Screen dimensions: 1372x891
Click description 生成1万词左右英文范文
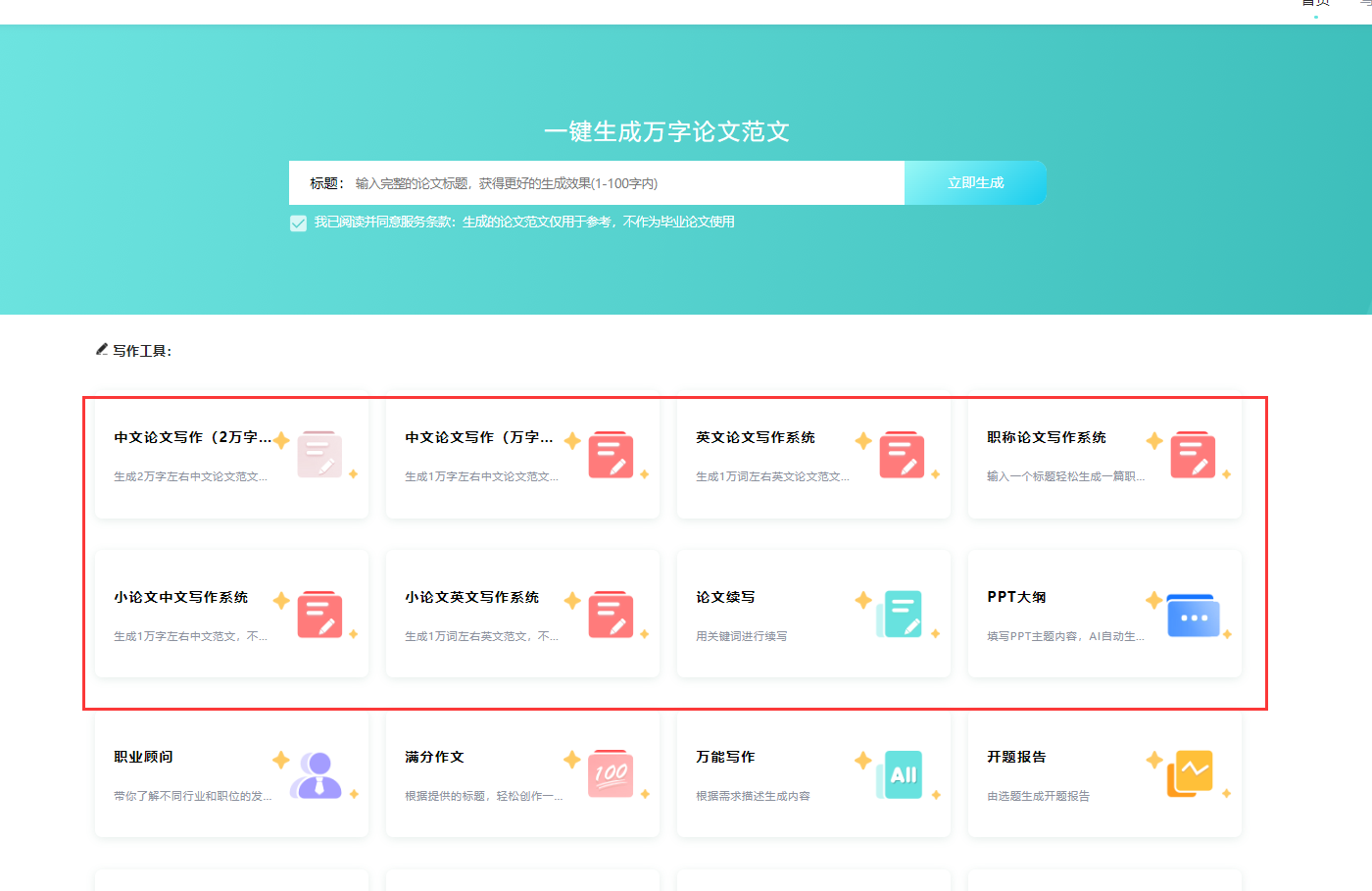[x=481, y=636]
